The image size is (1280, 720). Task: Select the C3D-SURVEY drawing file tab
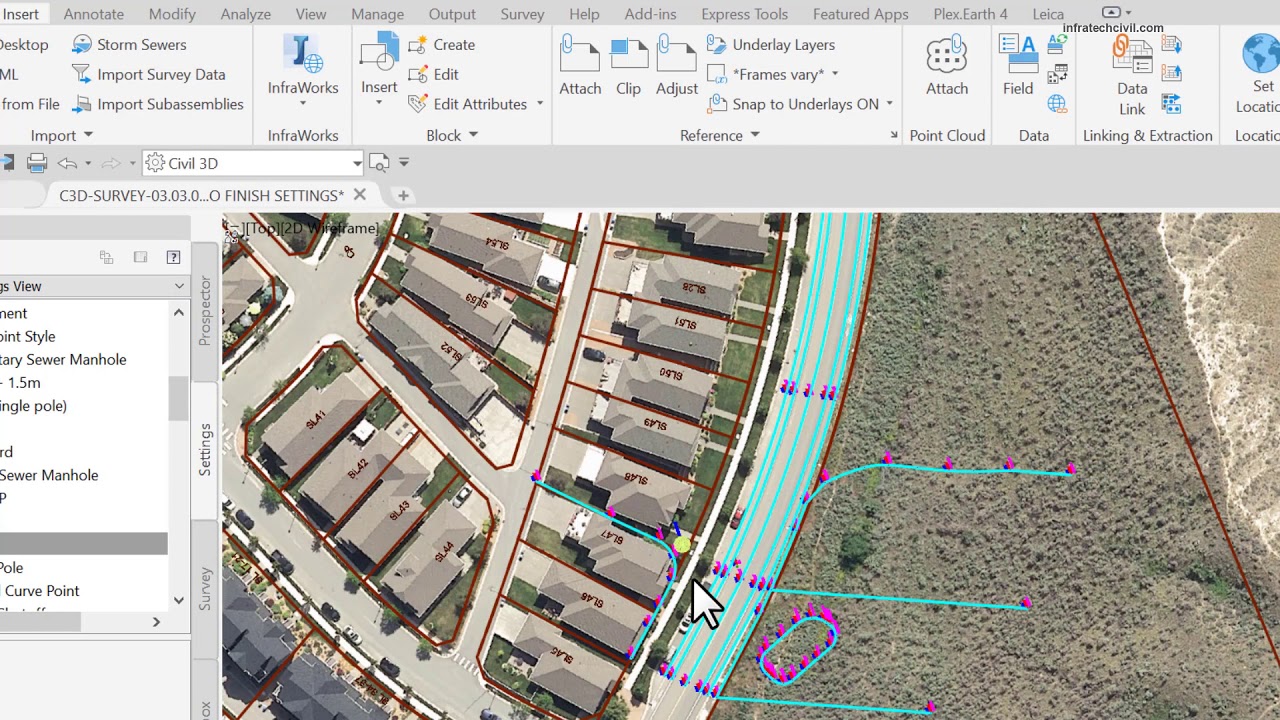click(201, 195)
